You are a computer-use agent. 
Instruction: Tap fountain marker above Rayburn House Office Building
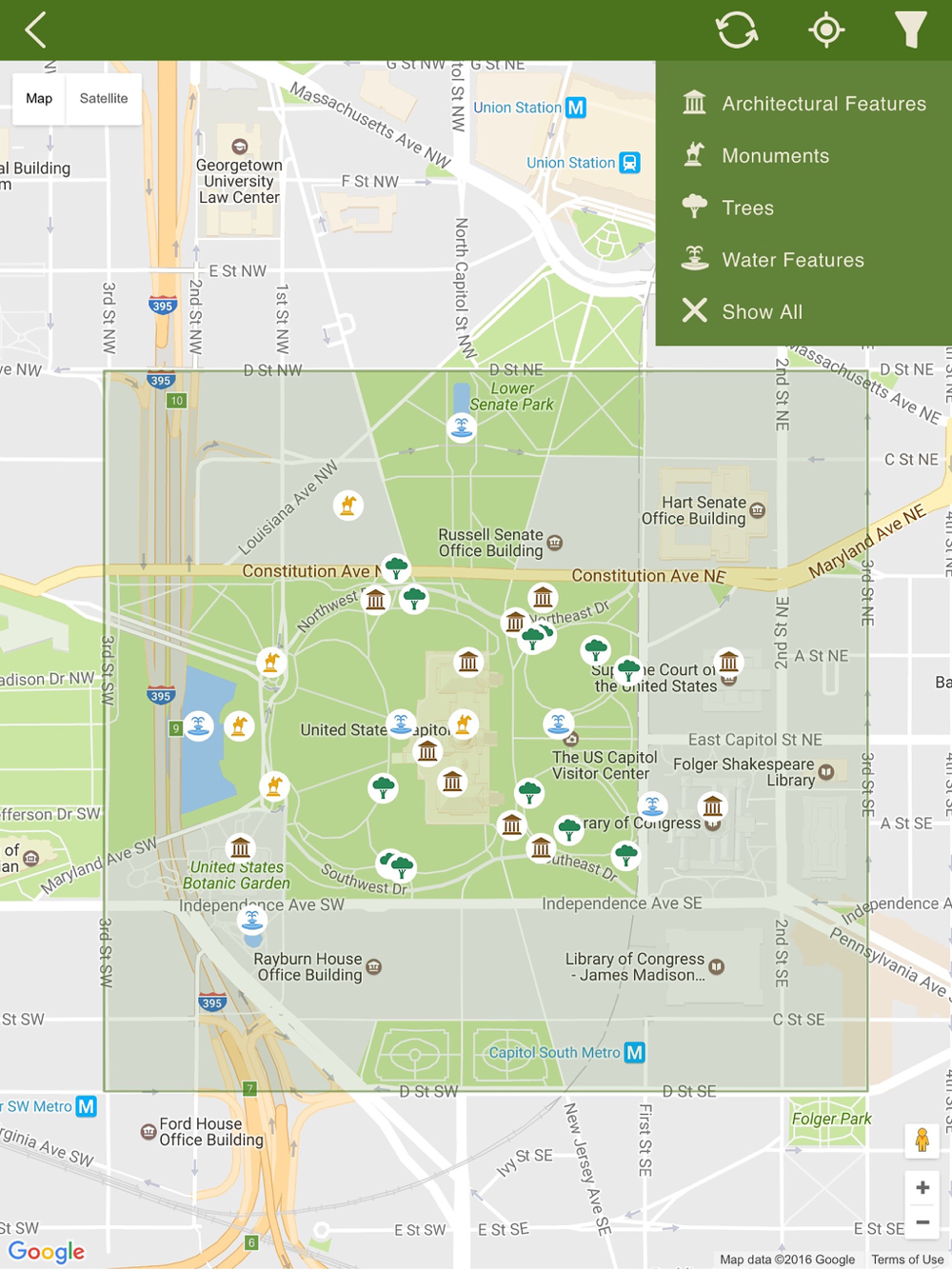tap(252, 920)
